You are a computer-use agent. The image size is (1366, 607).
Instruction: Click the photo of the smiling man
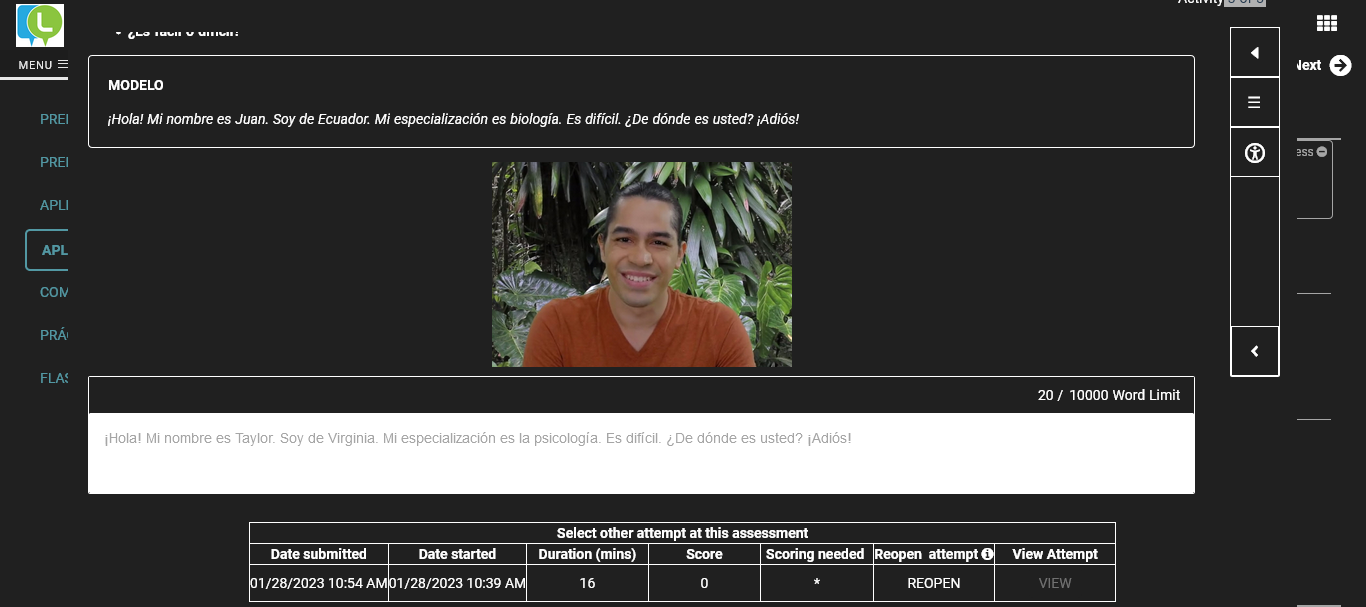pyautogui.click(x=641, y=265)
